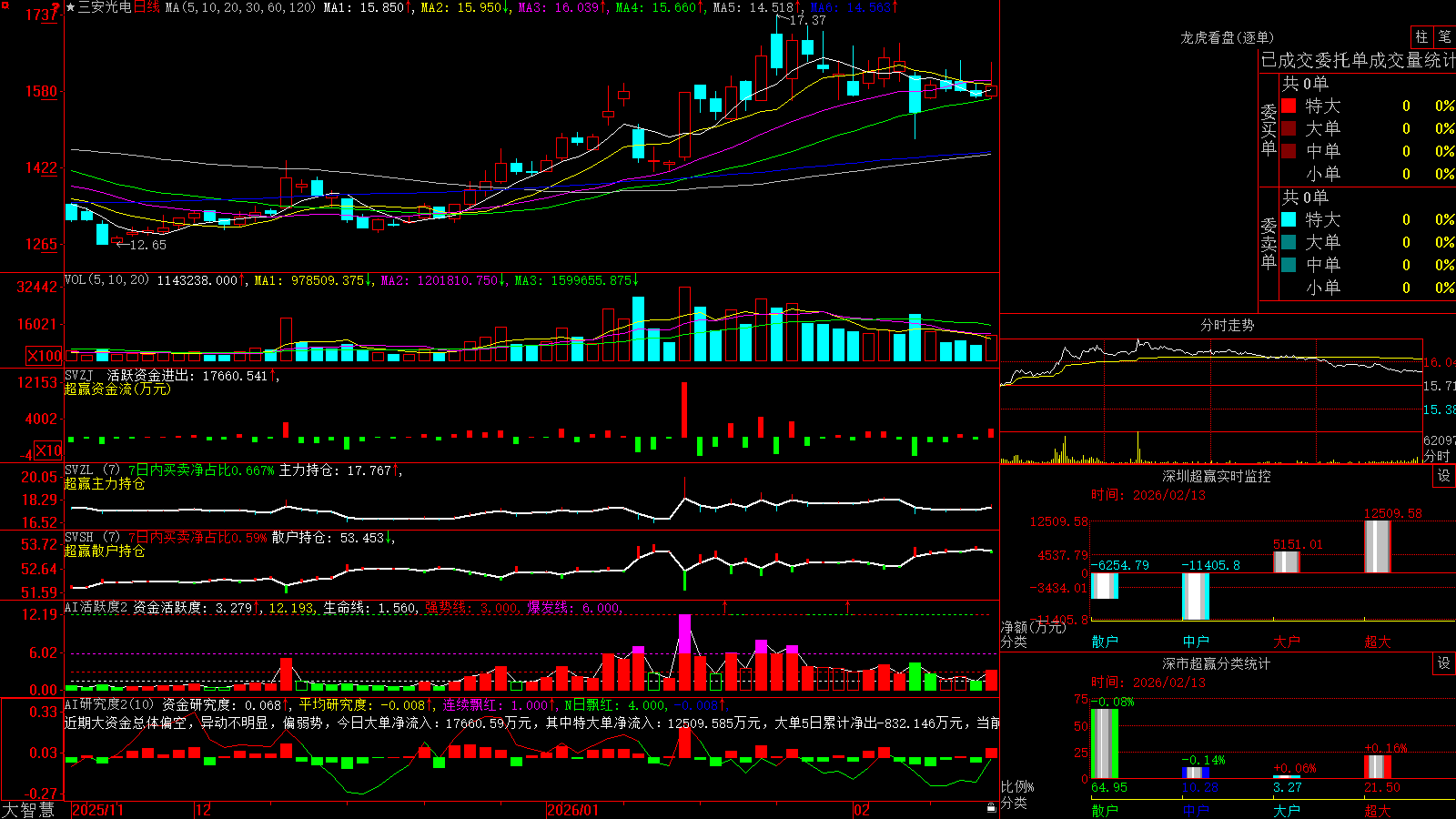The height and width of the screenshot is (819, 1456).
Task: Click the 龙虎看盘(逐单) panel title
Action: (1227, 37)
